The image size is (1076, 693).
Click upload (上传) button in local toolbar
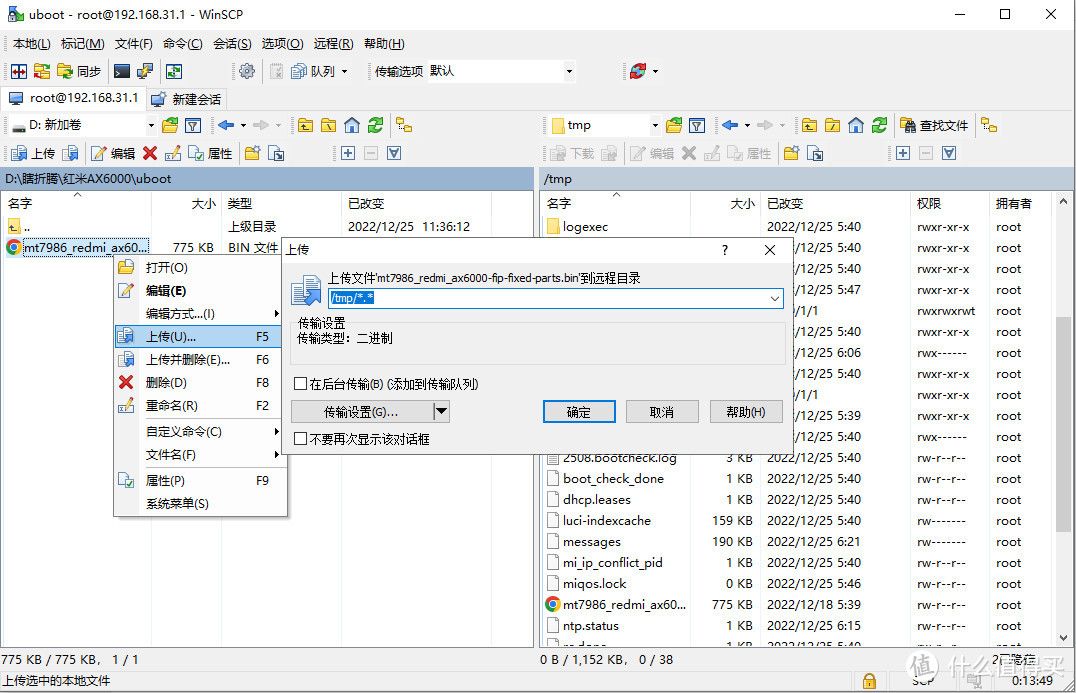[x=33, y=153]
